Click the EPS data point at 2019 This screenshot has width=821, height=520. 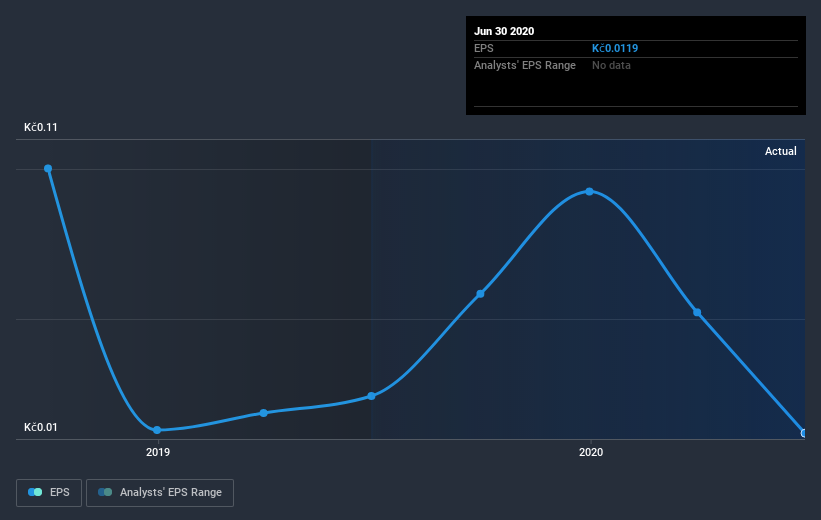[157, 430]
